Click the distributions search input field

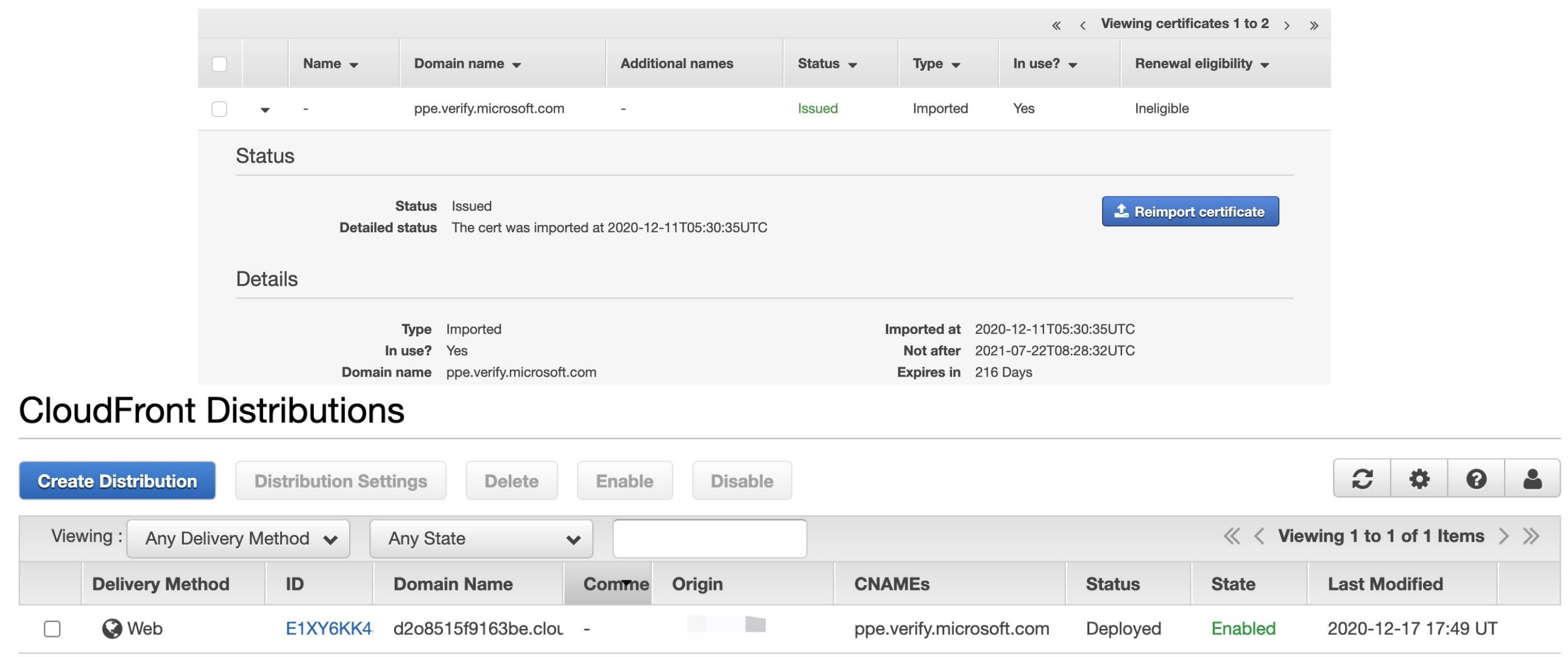(710, 539)
